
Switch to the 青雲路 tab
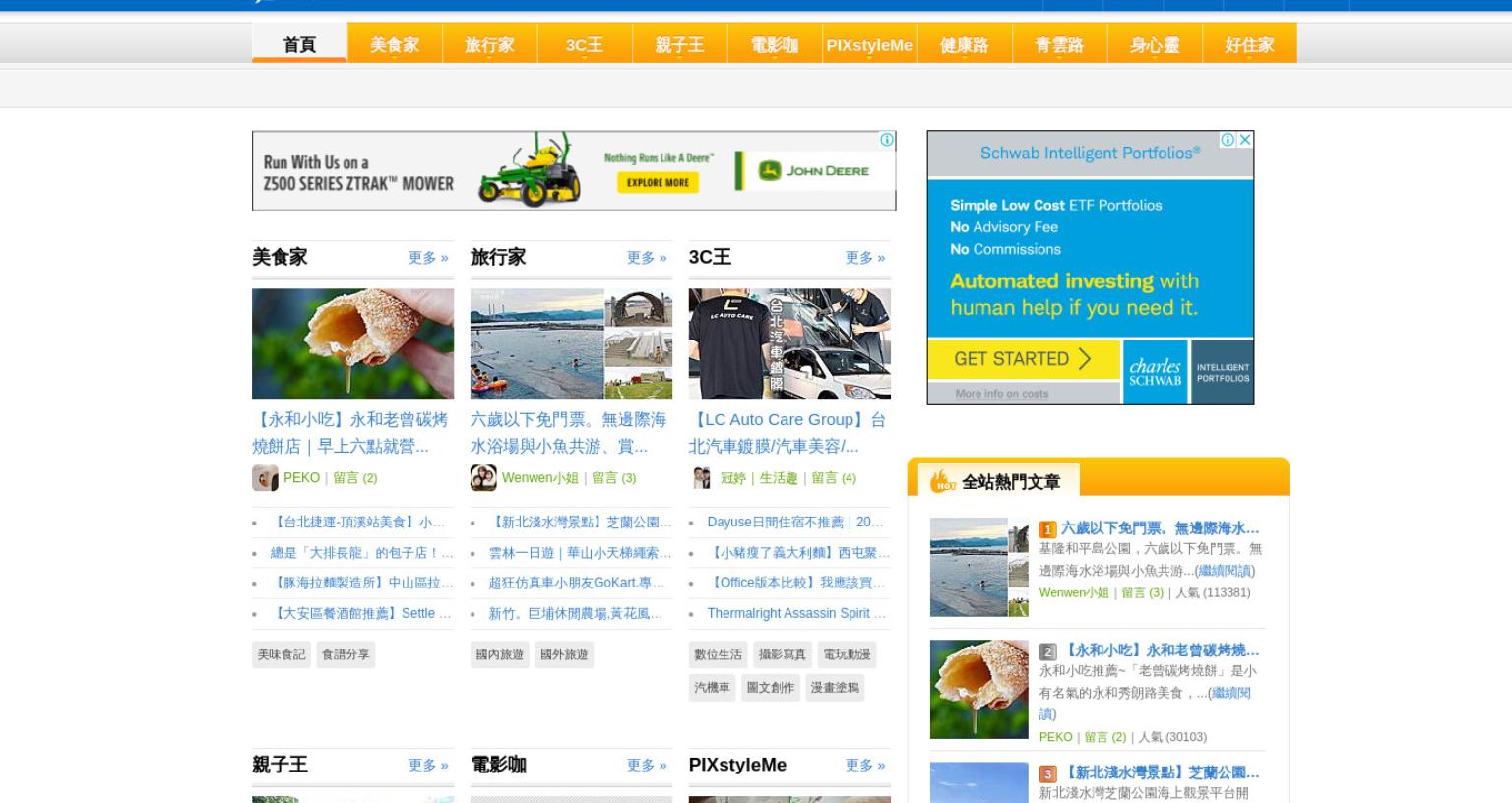click(1059, 44)
